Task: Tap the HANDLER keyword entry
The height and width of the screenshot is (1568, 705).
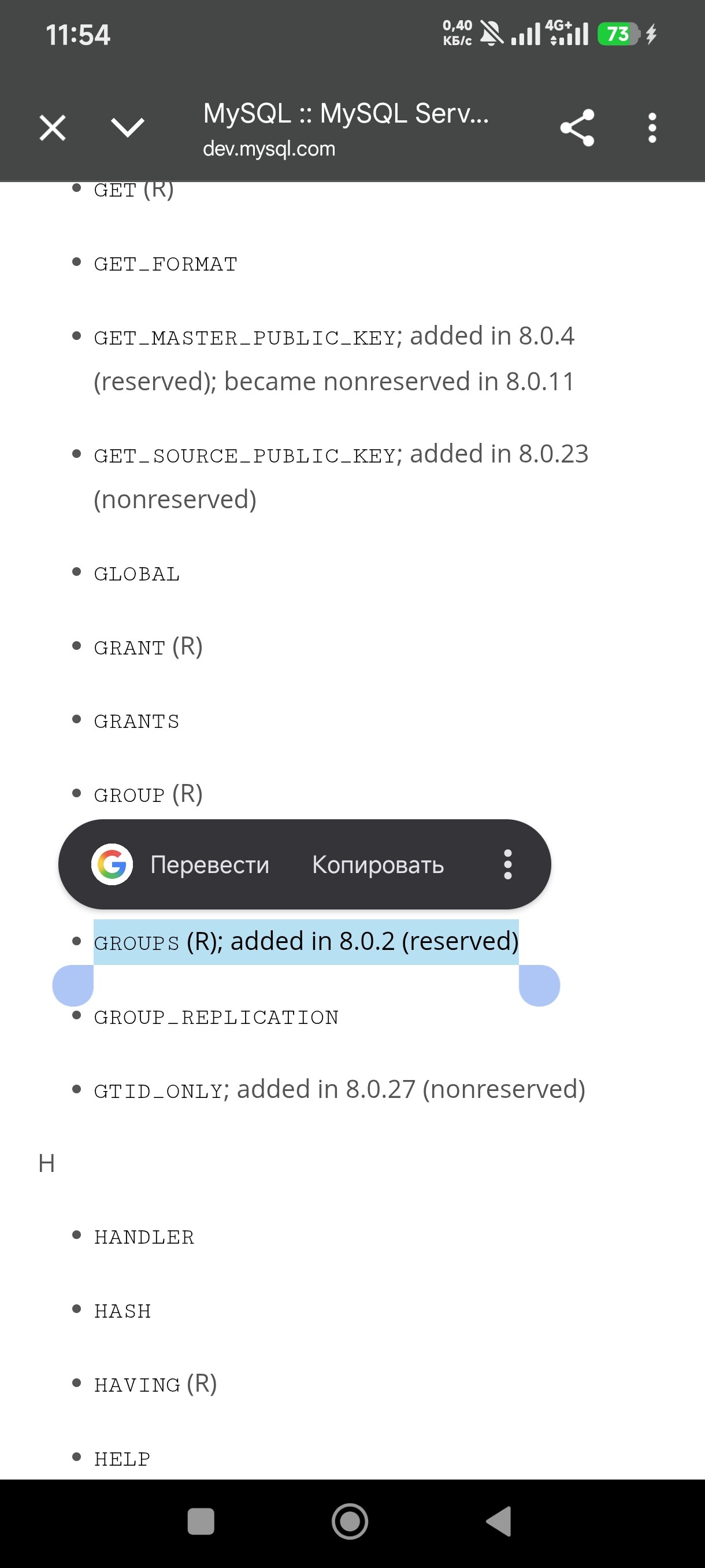Action: (144, 1237)
